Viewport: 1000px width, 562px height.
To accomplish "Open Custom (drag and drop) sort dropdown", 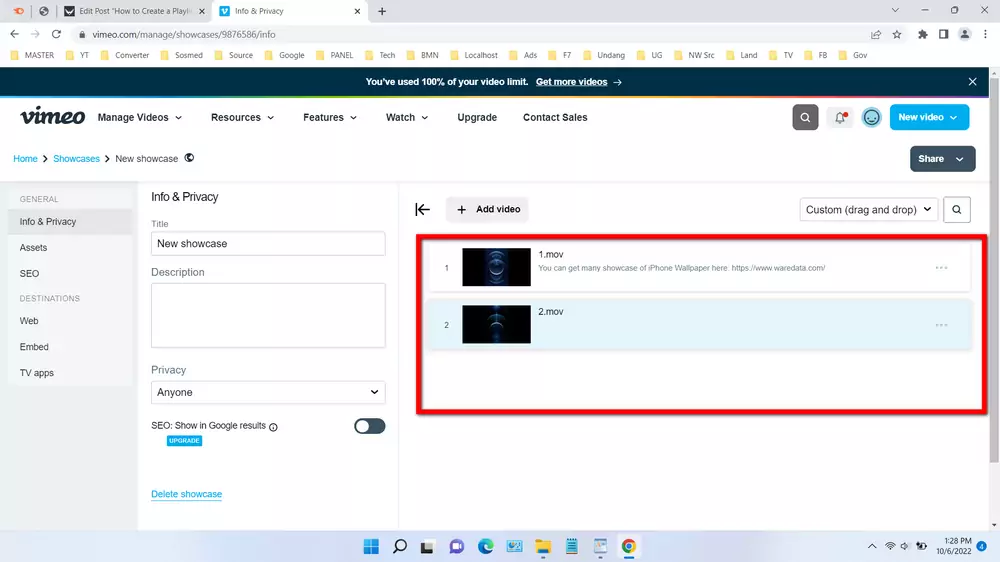I will 868,209.
